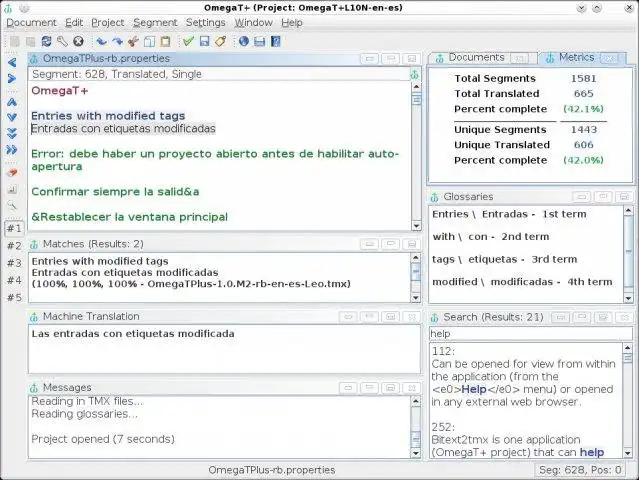
Task: Click first button in editor pane header
Action: click(370, 59)
